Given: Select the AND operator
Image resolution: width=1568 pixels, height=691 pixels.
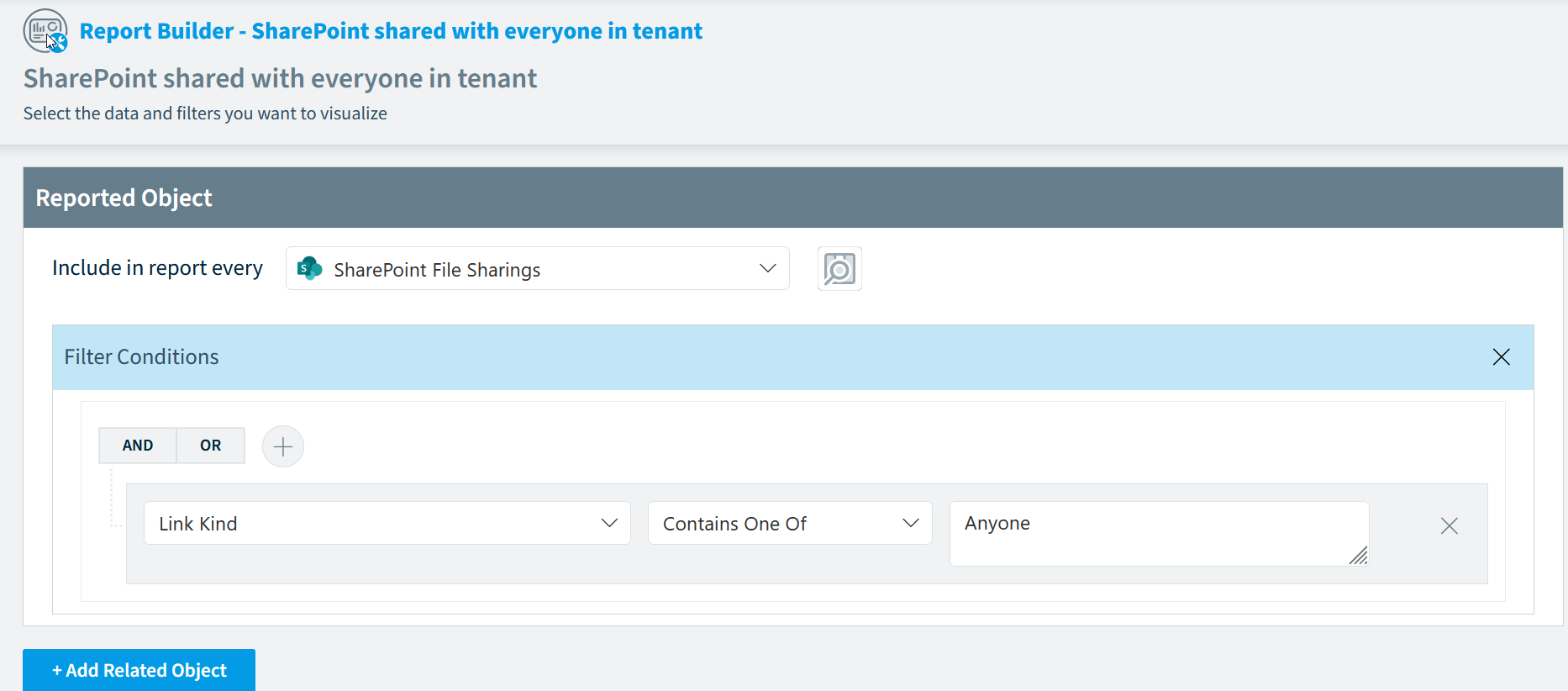Looking at the screenshot, I should pyautogui.click(x=138, y=446).
